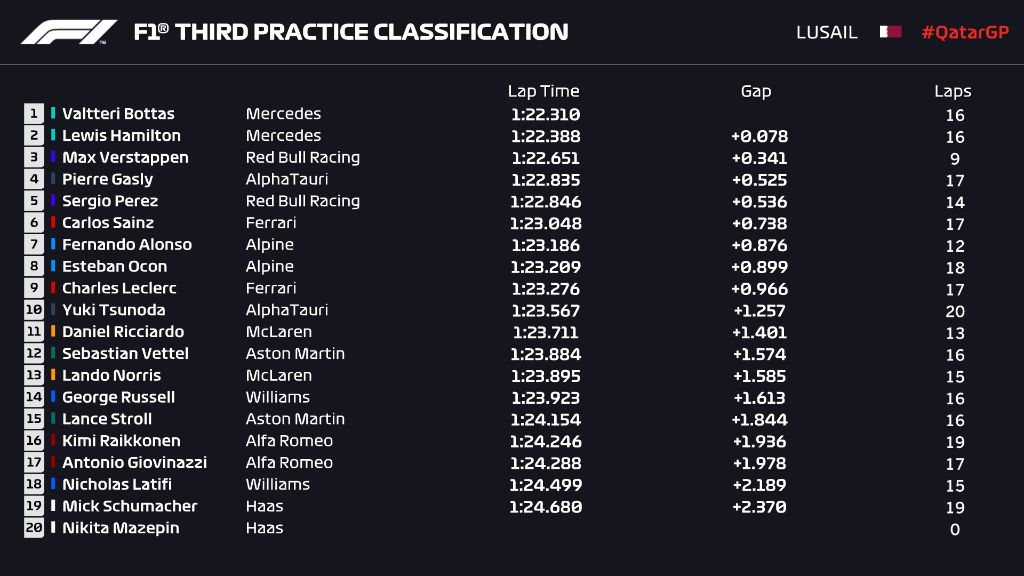
Task: Click the Laps column header
Action: 953,91
